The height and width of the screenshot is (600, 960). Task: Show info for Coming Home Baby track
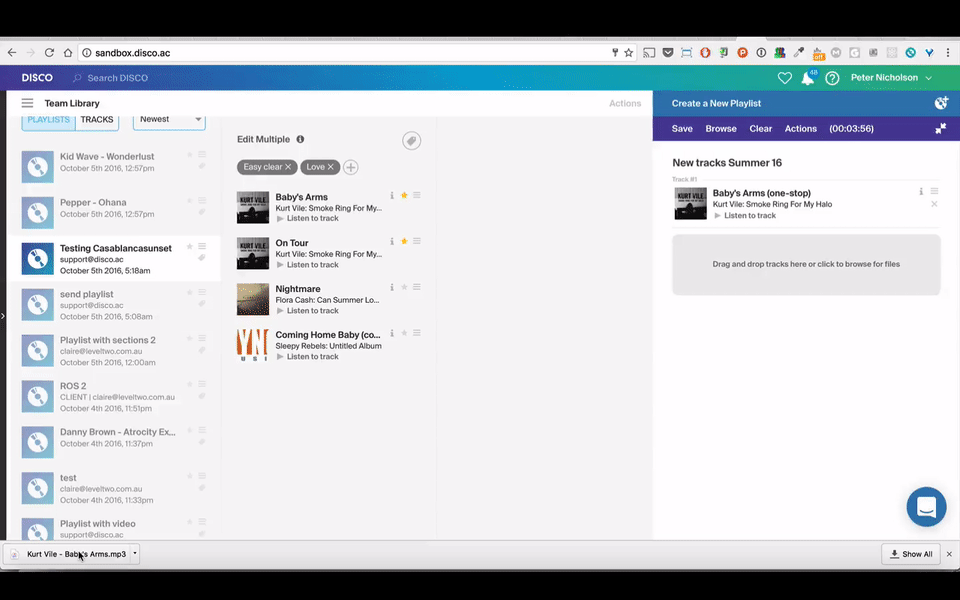click(392, 333)
